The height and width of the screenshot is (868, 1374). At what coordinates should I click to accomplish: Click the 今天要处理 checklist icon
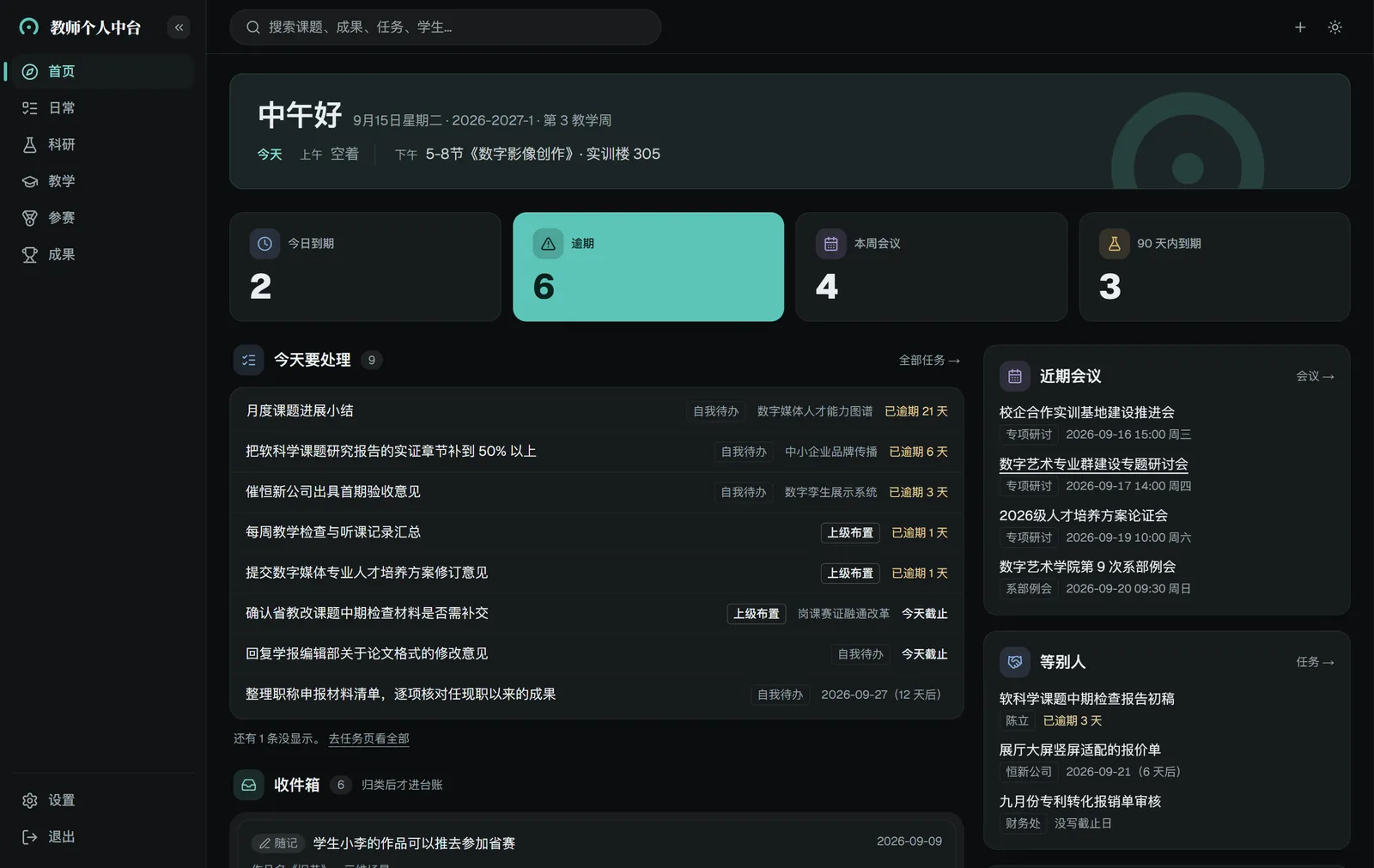pos(249,361)
